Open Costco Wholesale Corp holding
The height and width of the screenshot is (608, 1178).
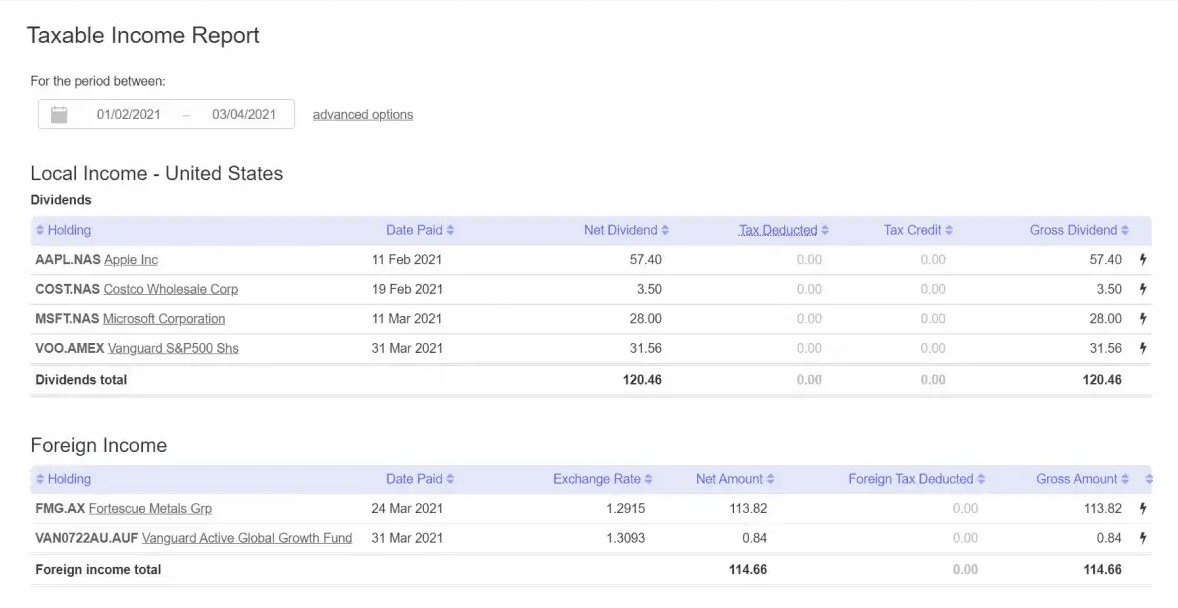tap(171, 289)
